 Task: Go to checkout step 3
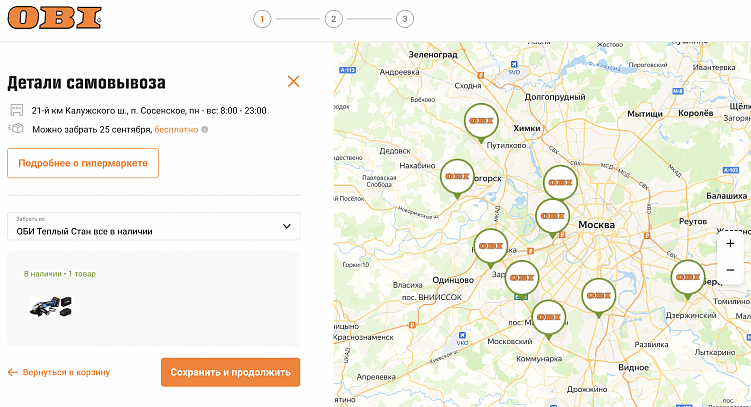click(x=405, y=19)
